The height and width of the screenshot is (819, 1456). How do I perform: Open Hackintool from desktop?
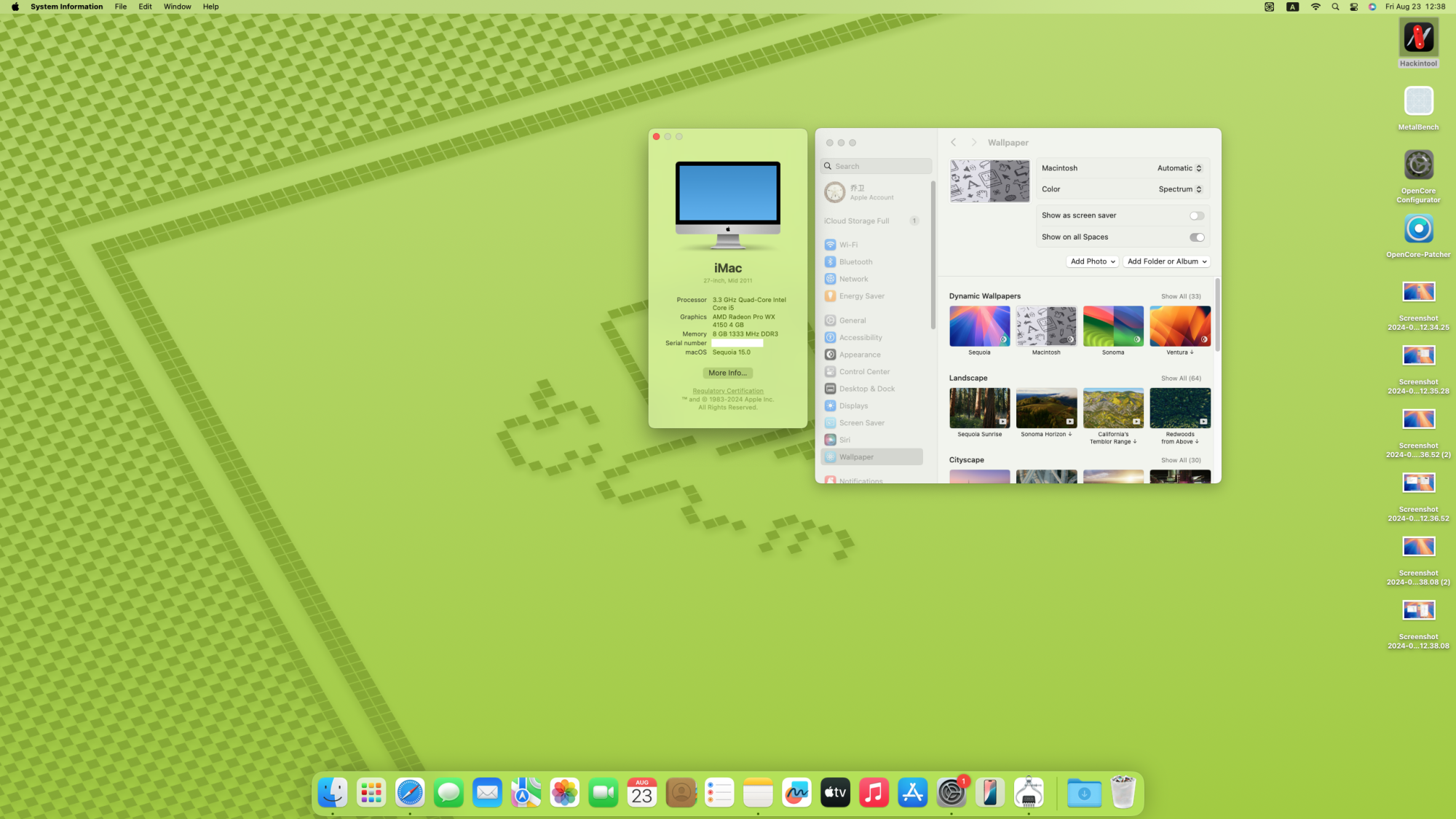point(1417,38)
